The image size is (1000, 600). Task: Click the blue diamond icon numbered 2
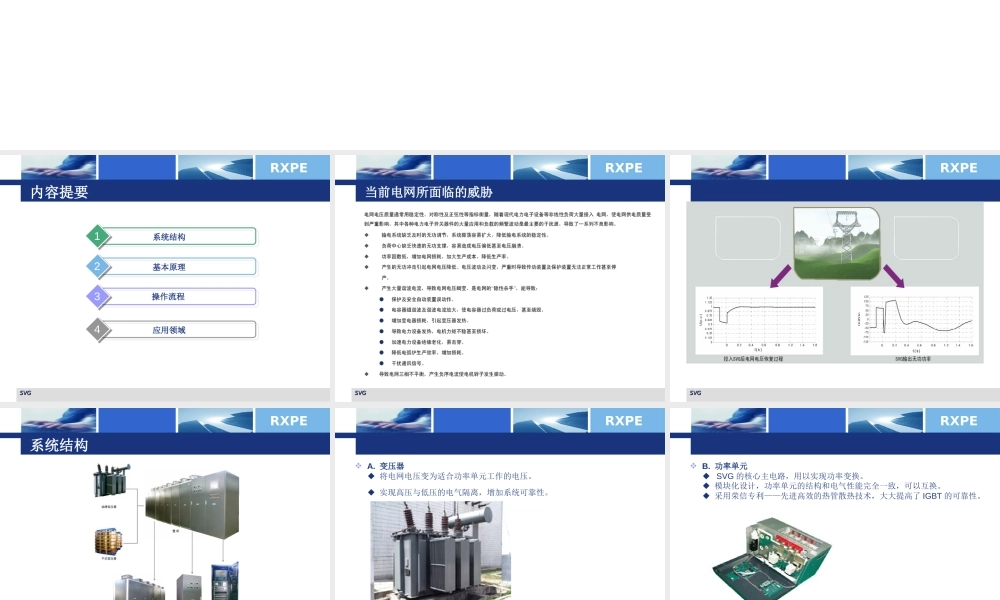coord(98,267)
